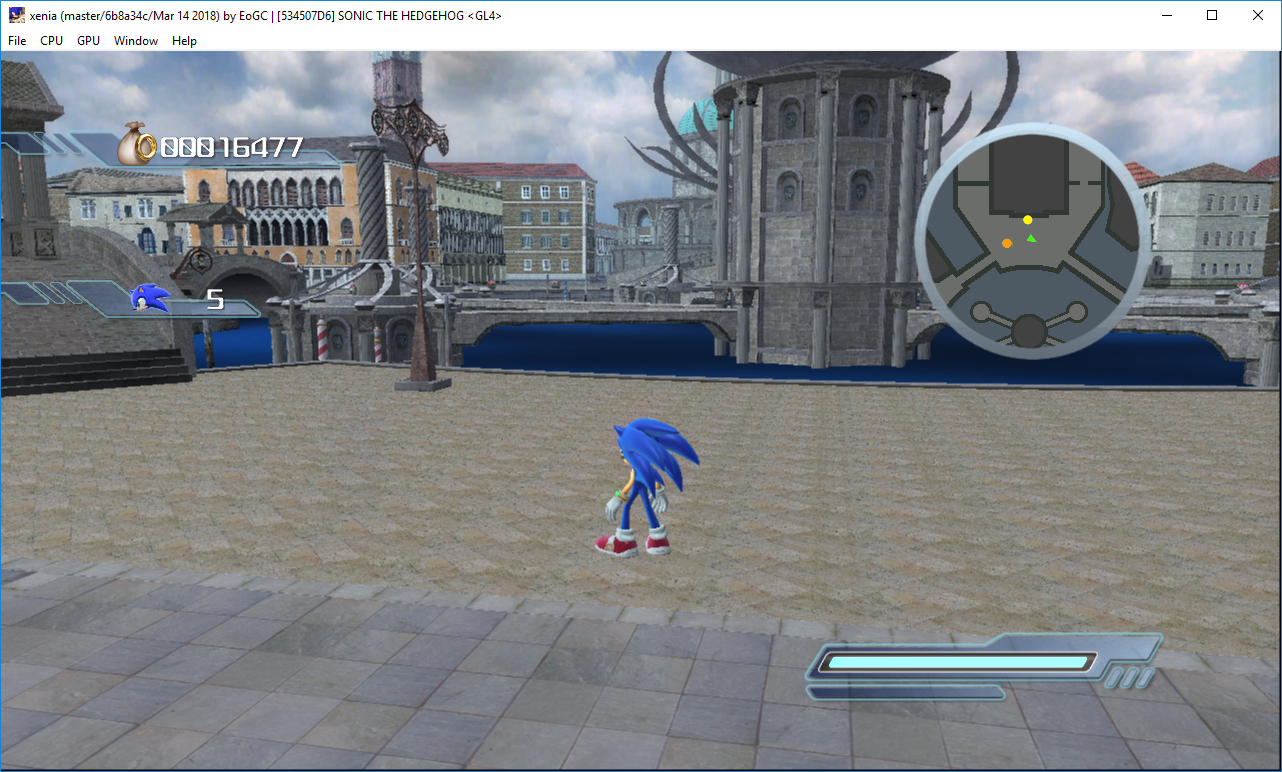The width and height of the screenshot is (1282, 772).
Task: Maximize the xenia window
Action: click(x=1212, y=15)
